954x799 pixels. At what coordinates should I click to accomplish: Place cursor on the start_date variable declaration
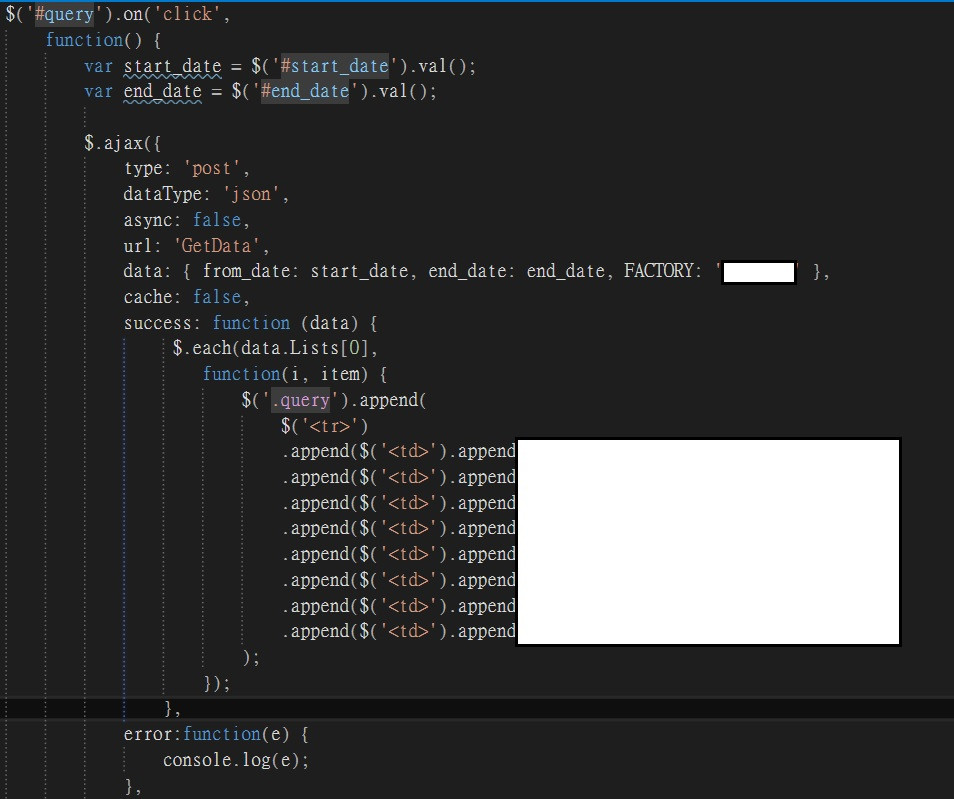[x=173, y=66]
